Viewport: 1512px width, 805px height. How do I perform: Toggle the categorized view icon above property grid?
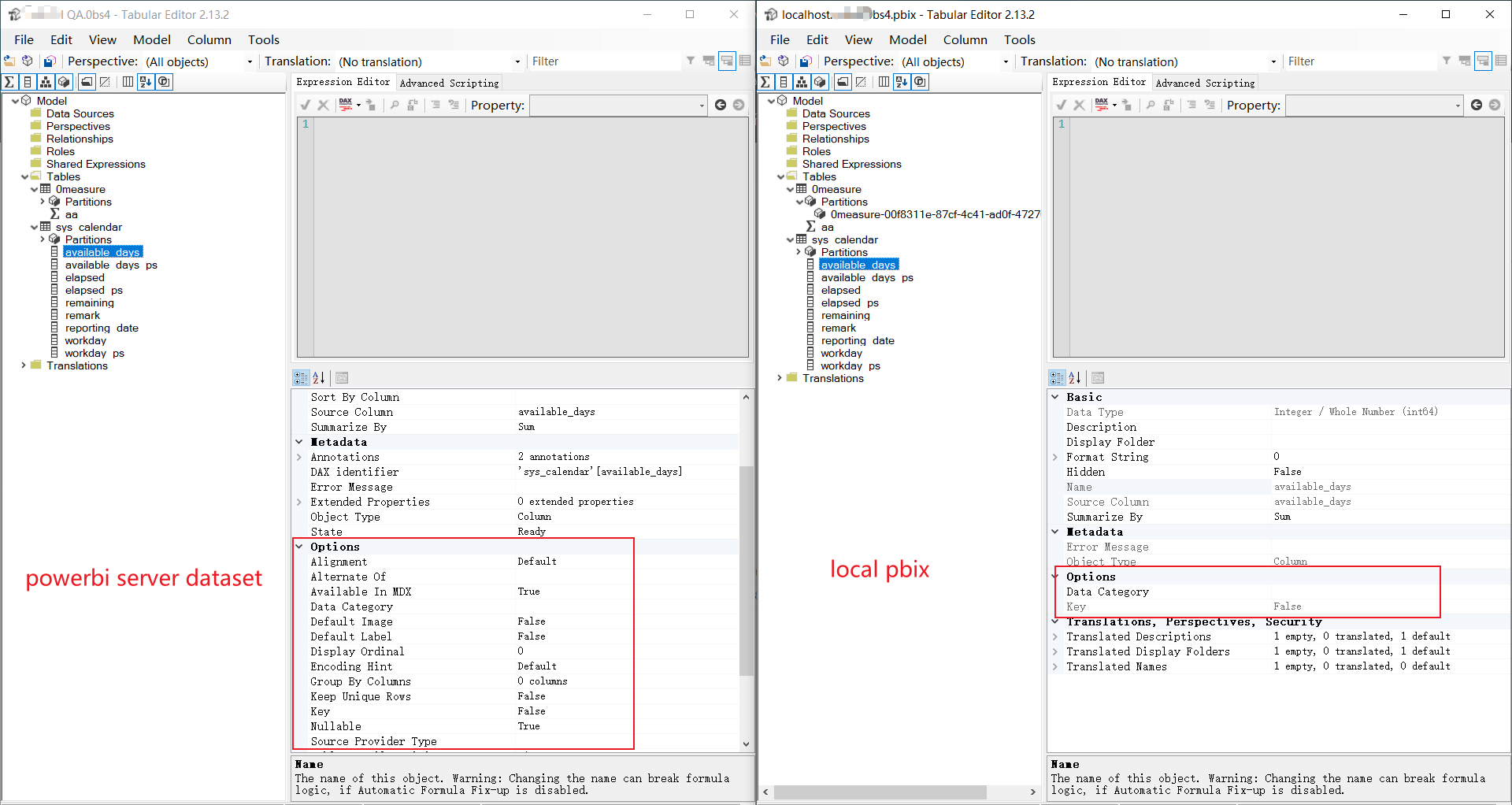tap(300, 377)
